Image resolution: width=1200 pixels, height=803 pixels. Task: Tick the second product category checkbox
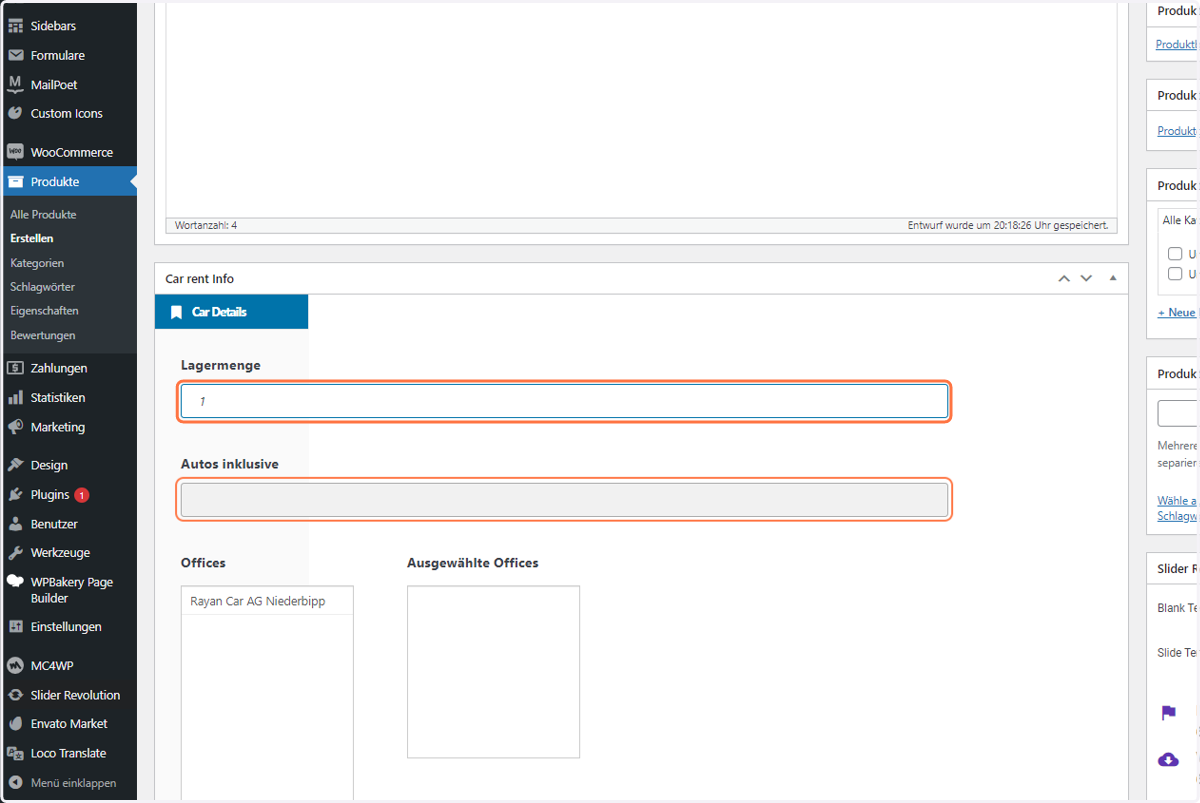[1175, 274]
